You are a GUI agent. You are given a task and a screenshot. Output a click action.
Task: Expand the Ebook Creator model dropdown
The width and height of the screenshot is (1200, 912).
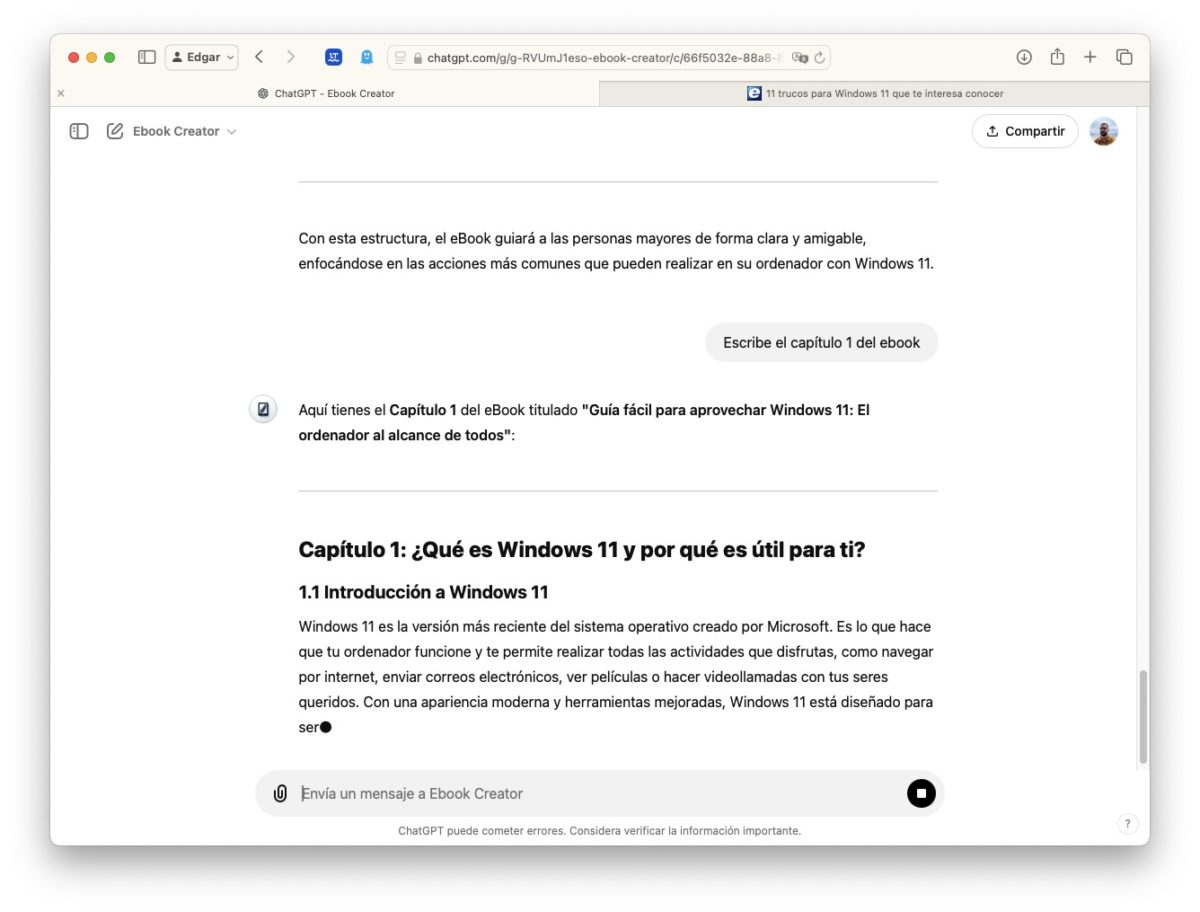(x=185, y=131)
